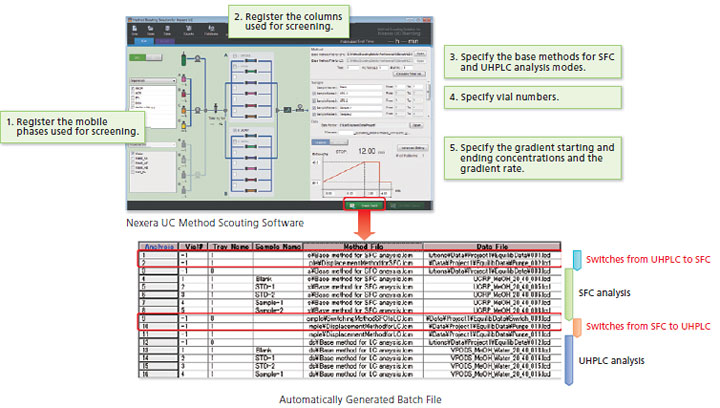
Task: Click the pump icon beside CO2 cylinder
Action: pyautogui.click(x=197, y=58)
